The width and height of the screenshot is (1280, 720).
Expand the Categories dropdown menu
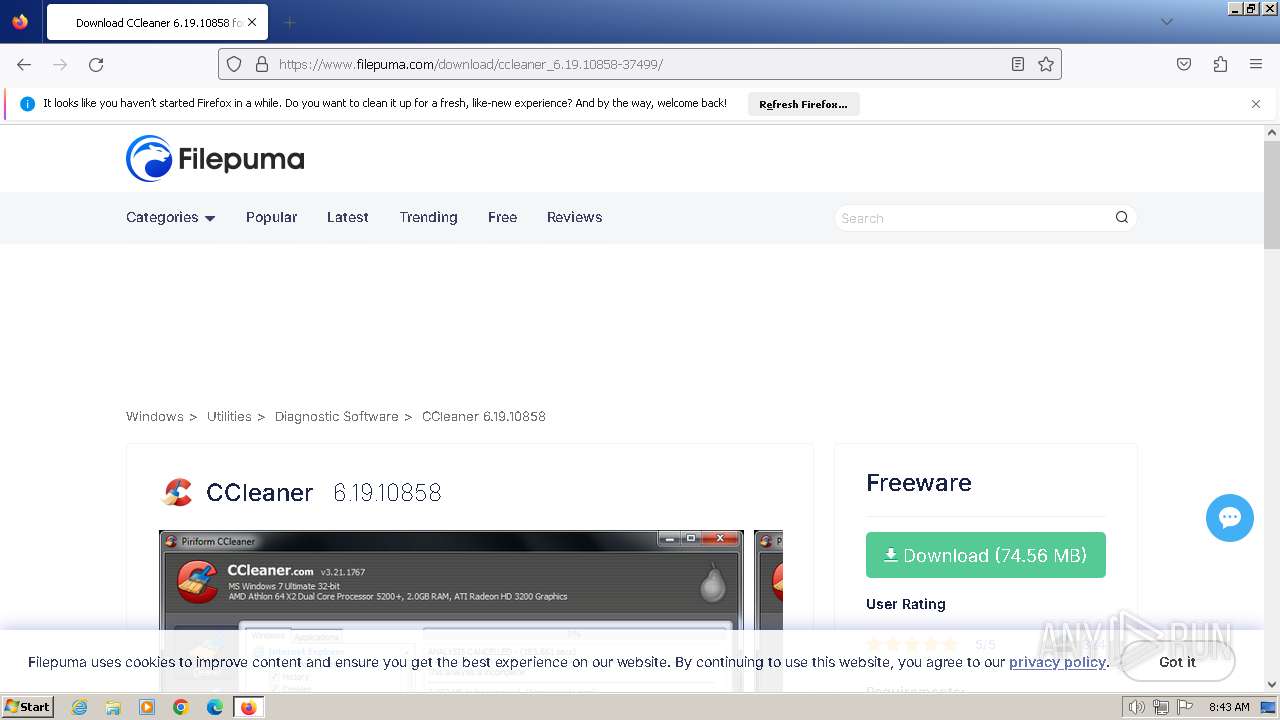tap(171, 217)
